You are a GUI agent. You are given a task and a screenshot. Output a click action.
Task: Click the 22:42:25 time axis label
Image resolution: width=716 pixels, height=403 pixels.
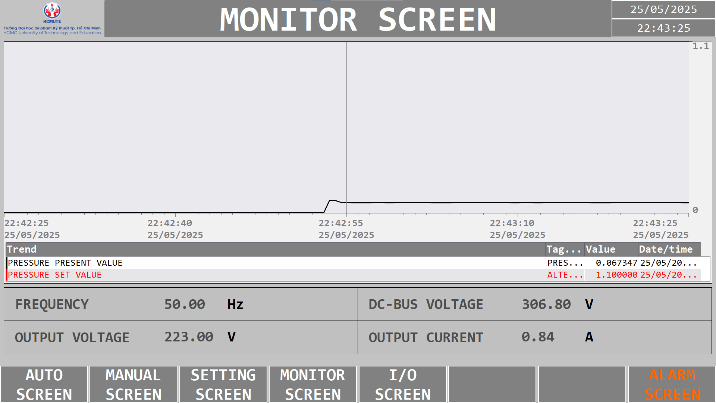point(26,223)
